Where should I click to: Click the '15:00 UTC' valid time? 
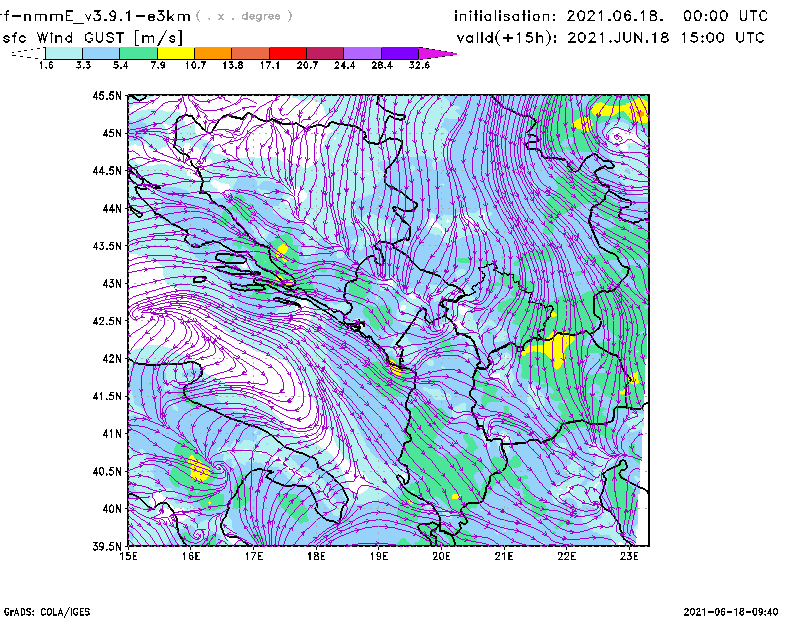722,38
